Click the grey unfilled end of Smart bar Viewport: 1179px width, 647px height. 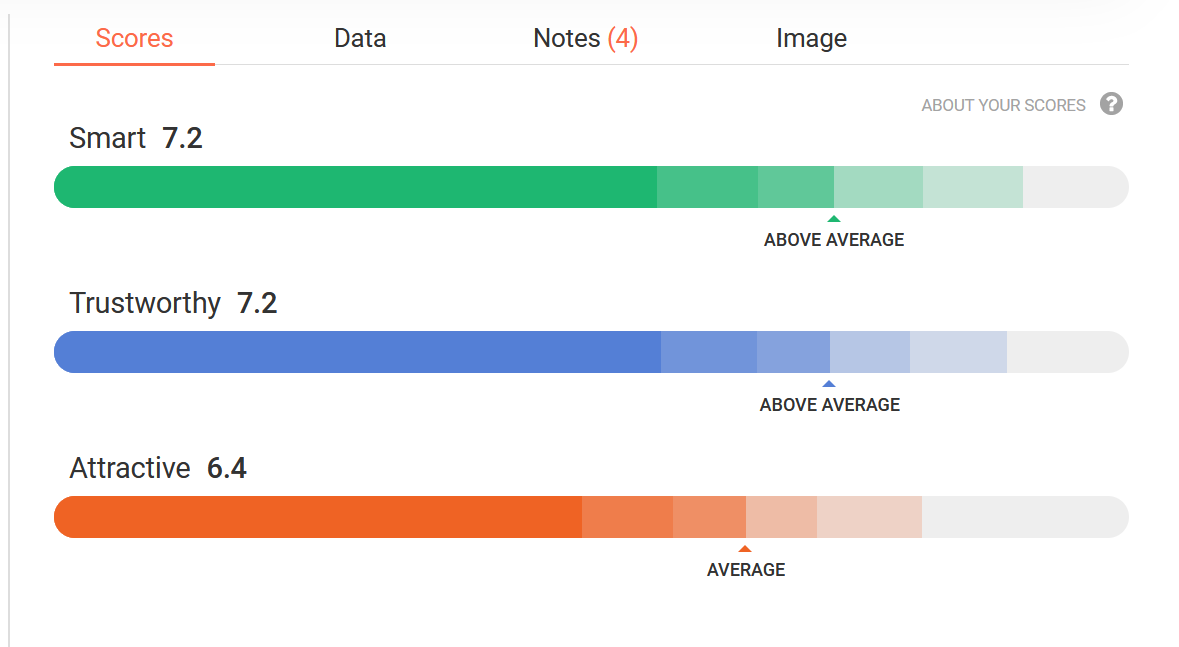coord(1075,187)
